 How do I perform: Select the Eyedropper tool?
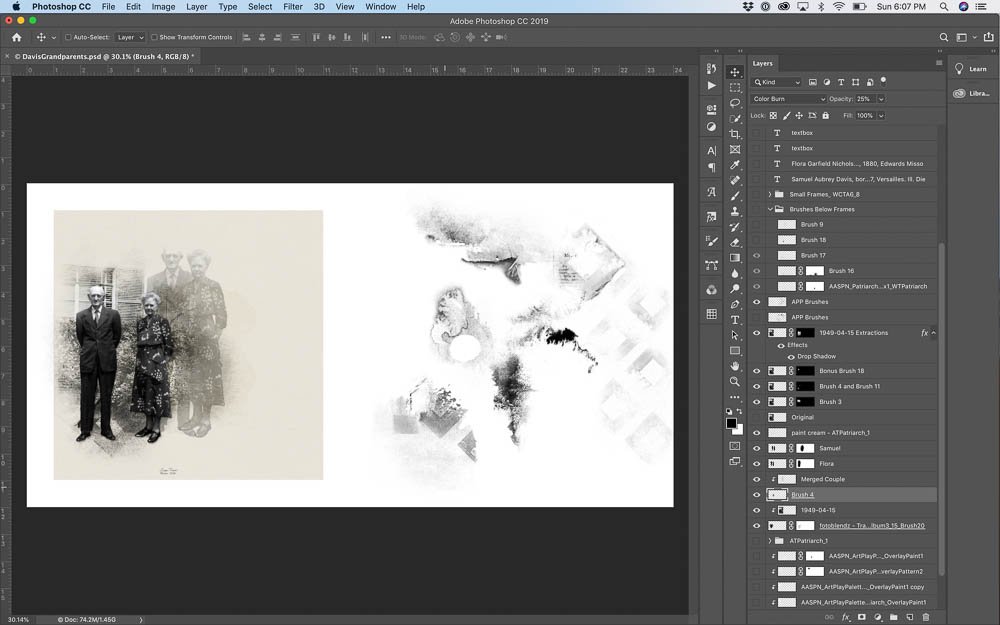(x=735, y=165)
